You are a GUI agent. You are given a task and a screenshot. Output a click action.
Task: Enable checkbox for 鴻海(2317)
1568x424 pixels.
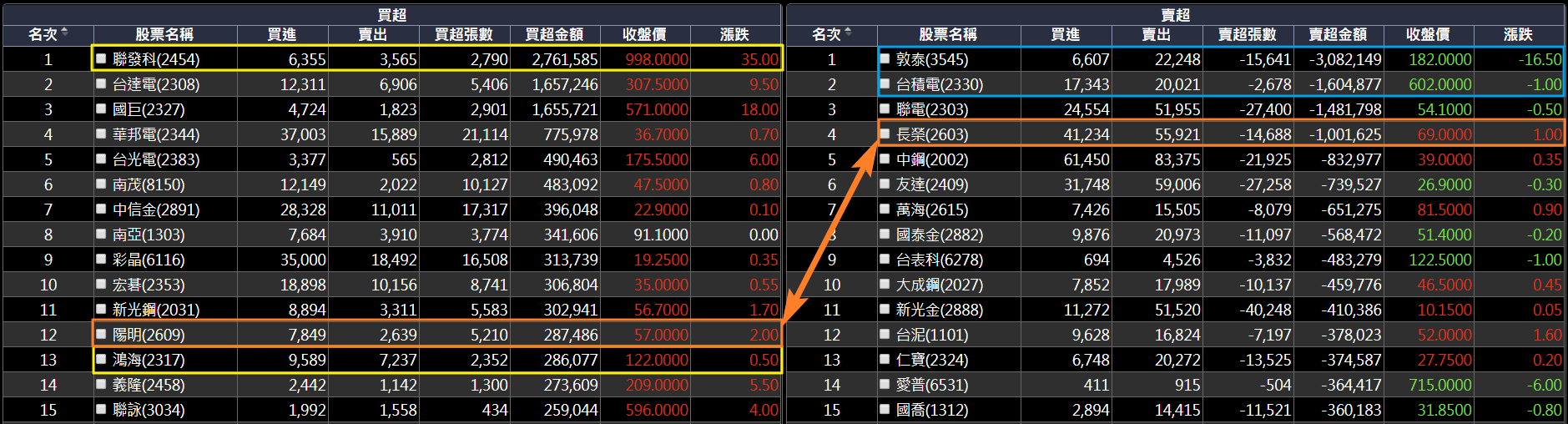tap(101, 360)
